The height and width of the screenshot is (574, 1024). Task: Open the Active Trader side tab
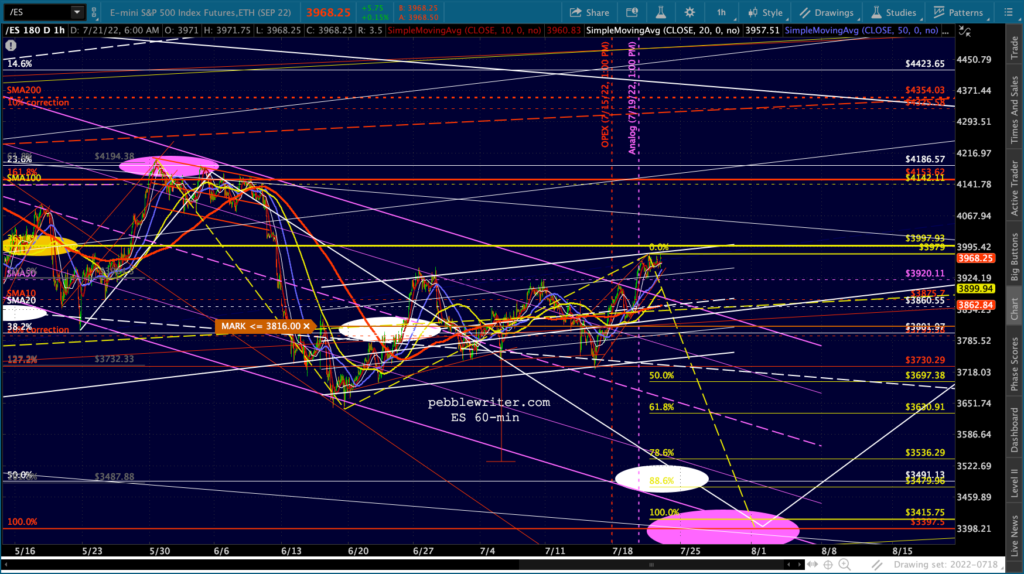[x=1014, y=188]
